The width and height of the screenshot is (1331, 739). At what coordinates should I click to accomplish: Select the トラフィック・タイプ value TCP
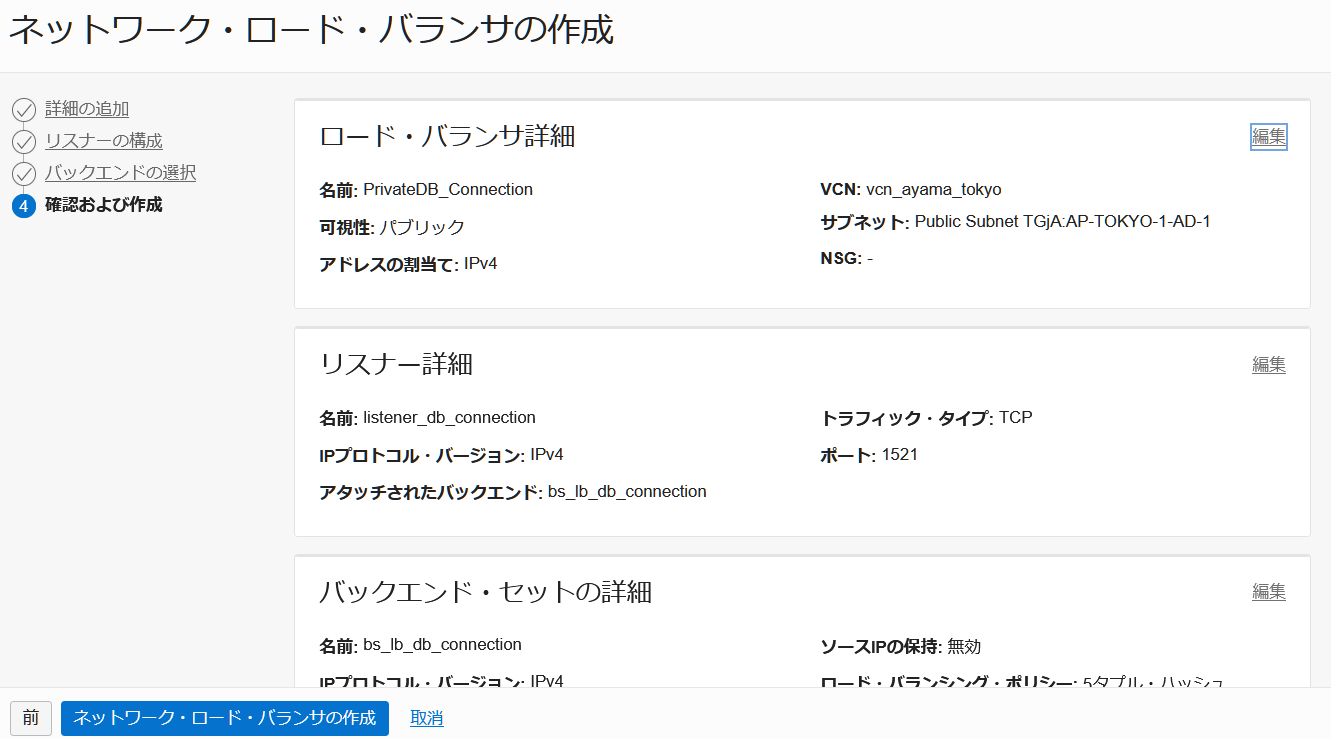pyautogui.click(x=1016, y=417)
